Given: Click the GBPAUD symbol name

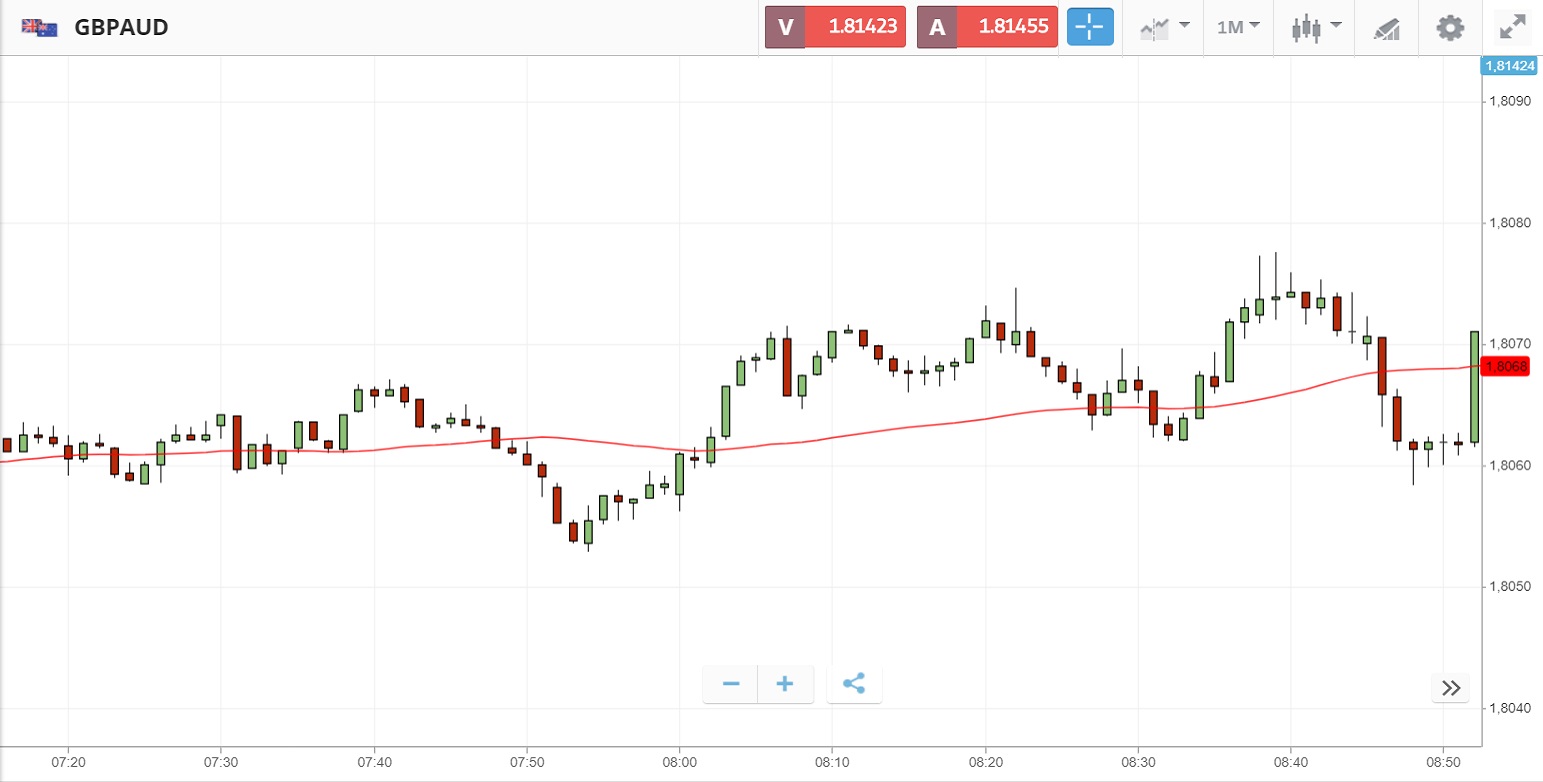Looking at the screenshot, I should pos(121,27).
